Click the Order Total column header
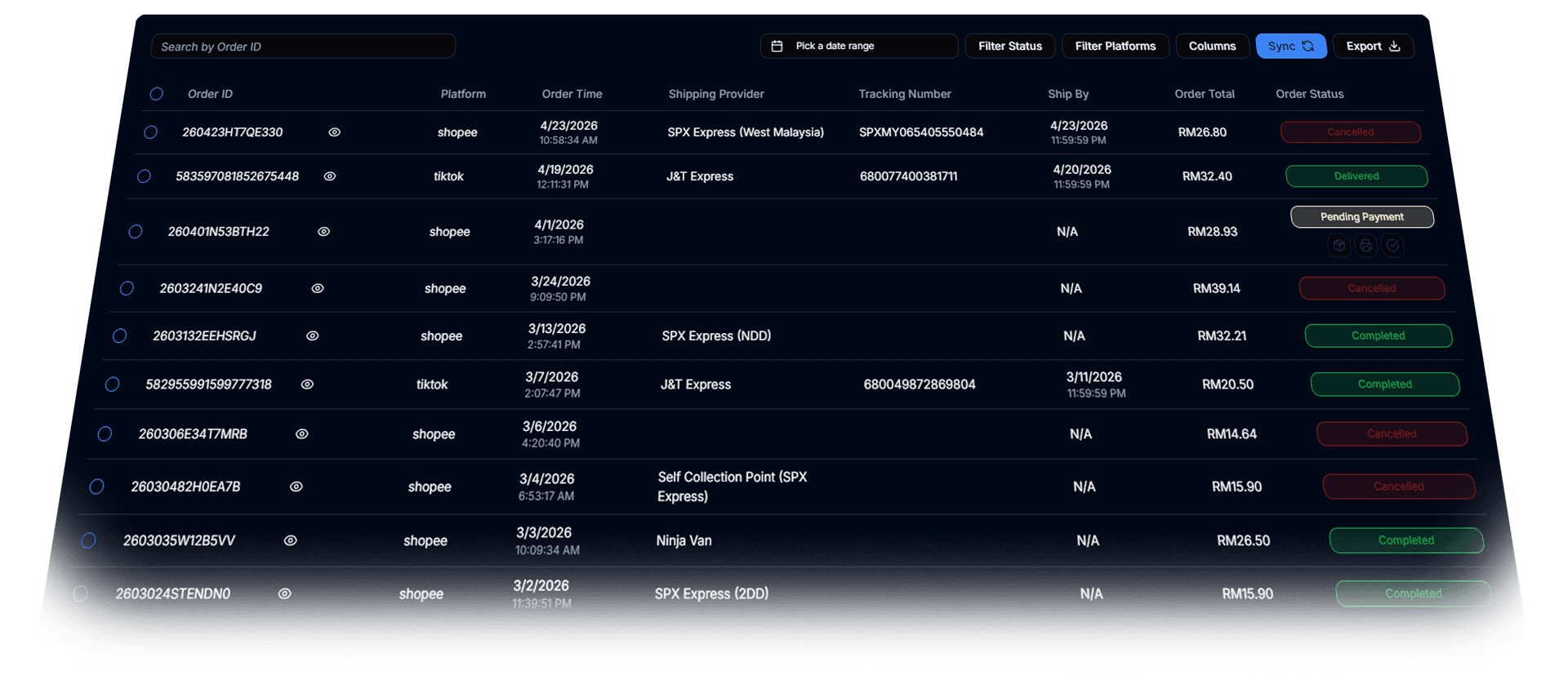 1205,94
